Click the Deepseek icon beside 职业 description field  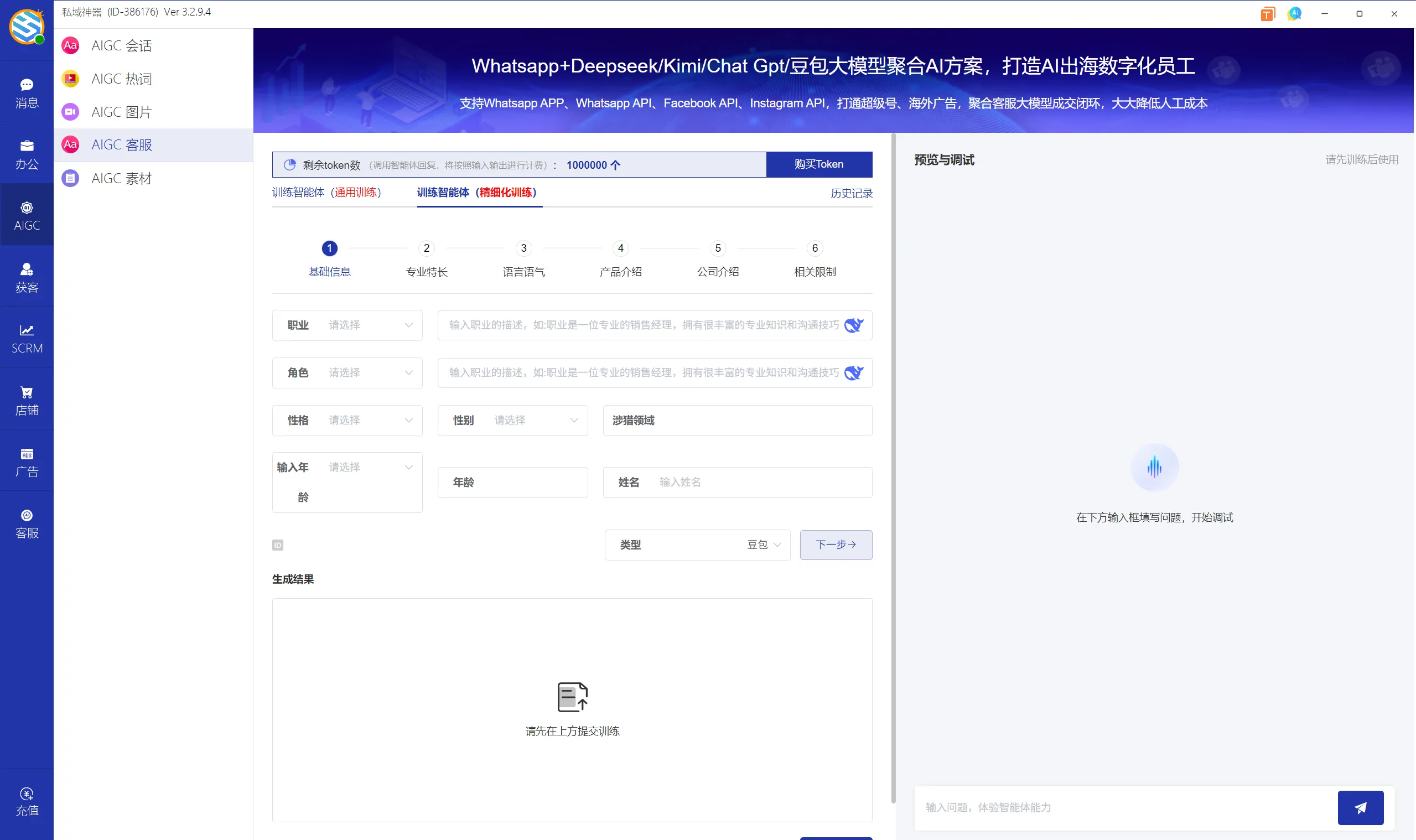[x=854, y=325]
